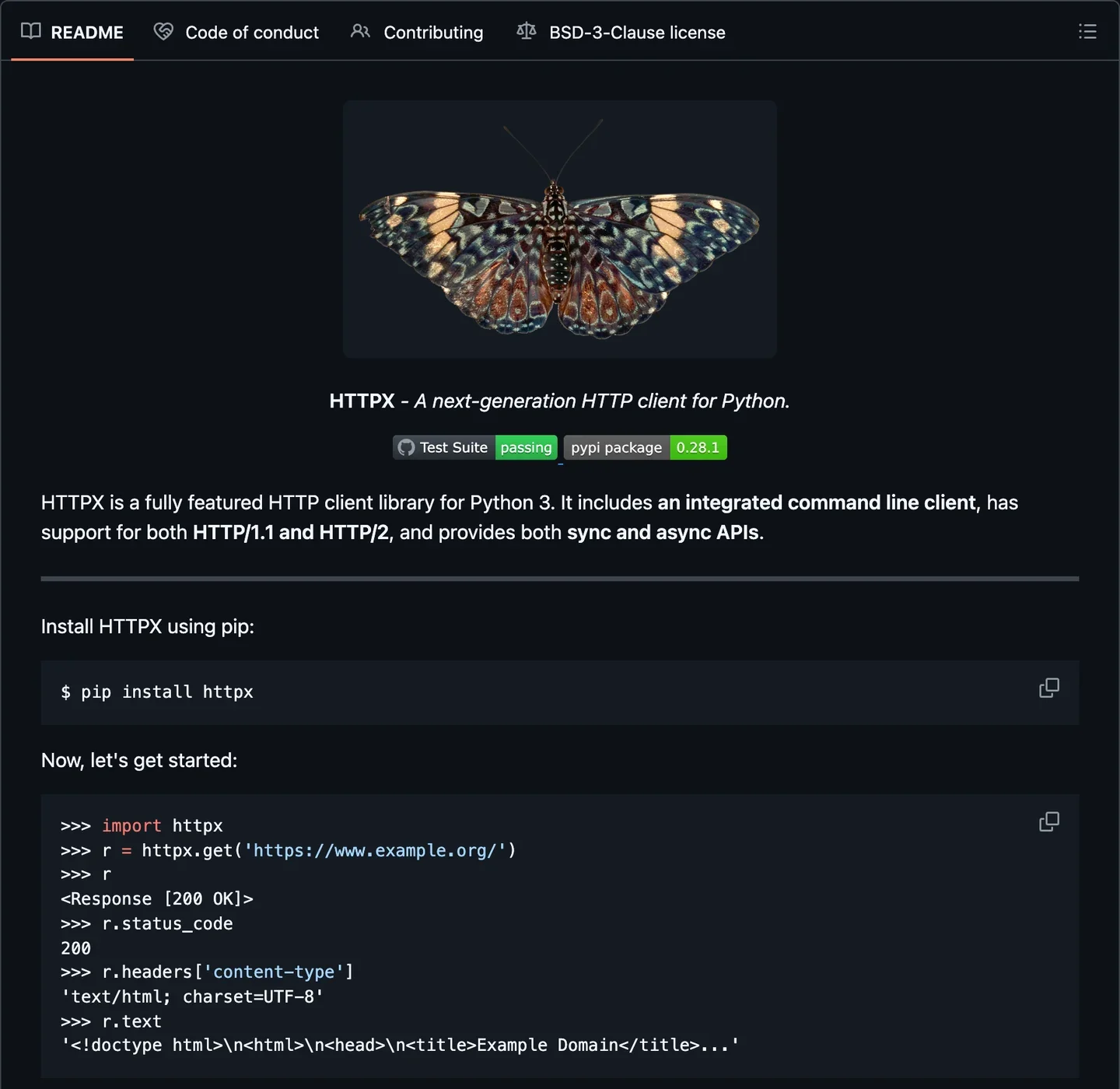Click "Now, let's get started:" text
The image size is (1120, 1089).
[x=139, y=761]
